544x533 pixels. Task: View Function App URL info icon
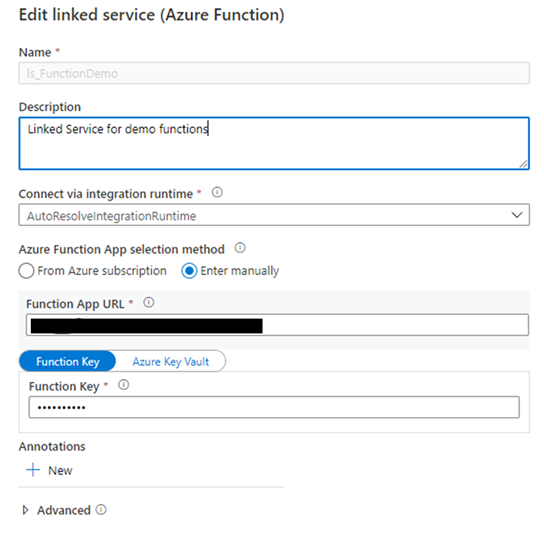(149, 303)
